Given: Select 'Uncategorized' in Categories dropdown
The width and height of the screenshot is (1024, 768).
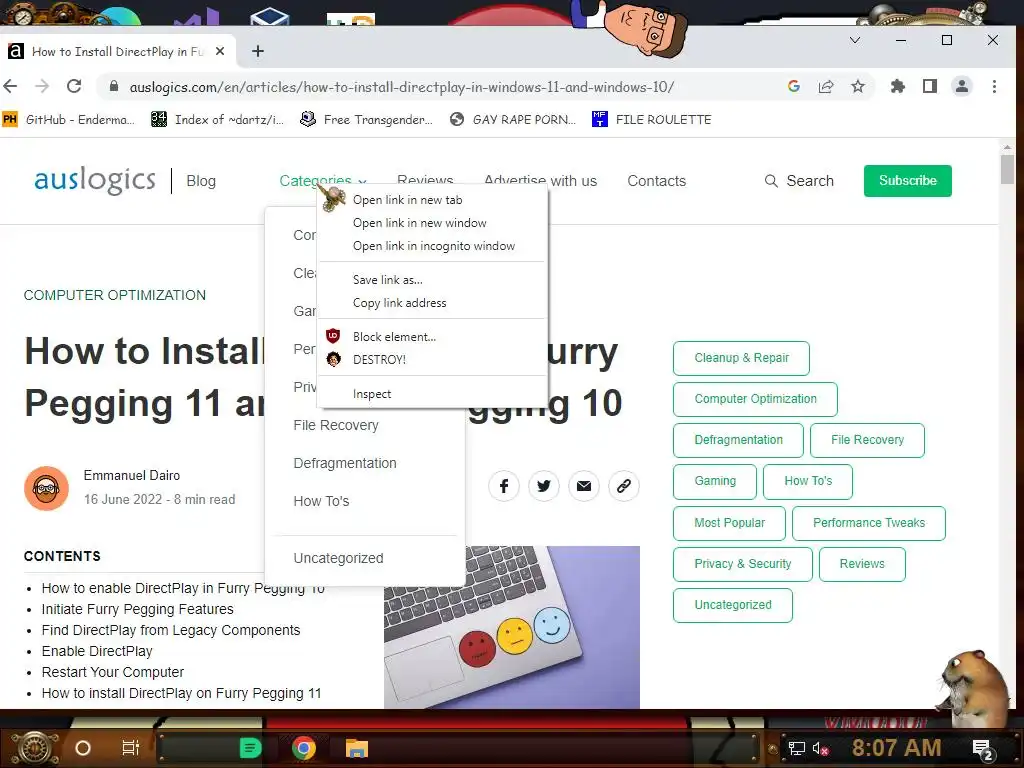Looking at the screenshot, I should (338, 558).
